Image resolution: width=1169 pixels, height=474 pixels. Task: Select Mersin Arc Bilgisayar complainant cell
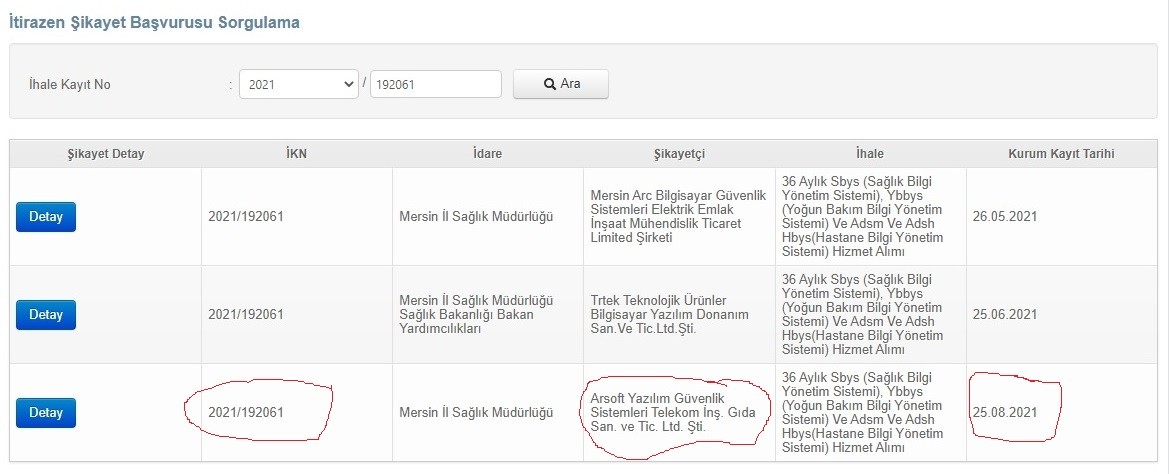point(677,216)
